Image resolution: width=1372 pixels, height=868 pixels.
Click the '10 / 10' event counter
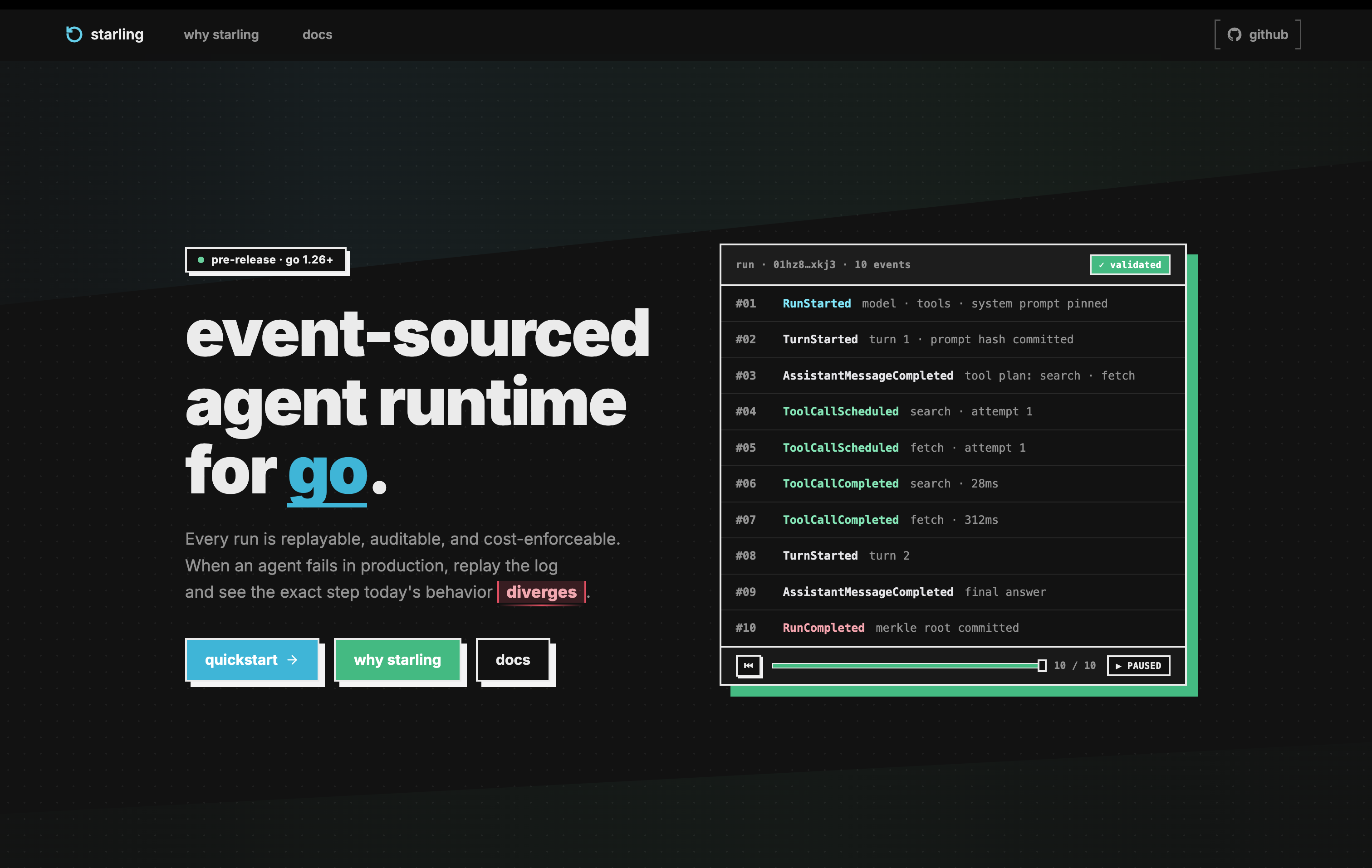[x=1074, y=665]
